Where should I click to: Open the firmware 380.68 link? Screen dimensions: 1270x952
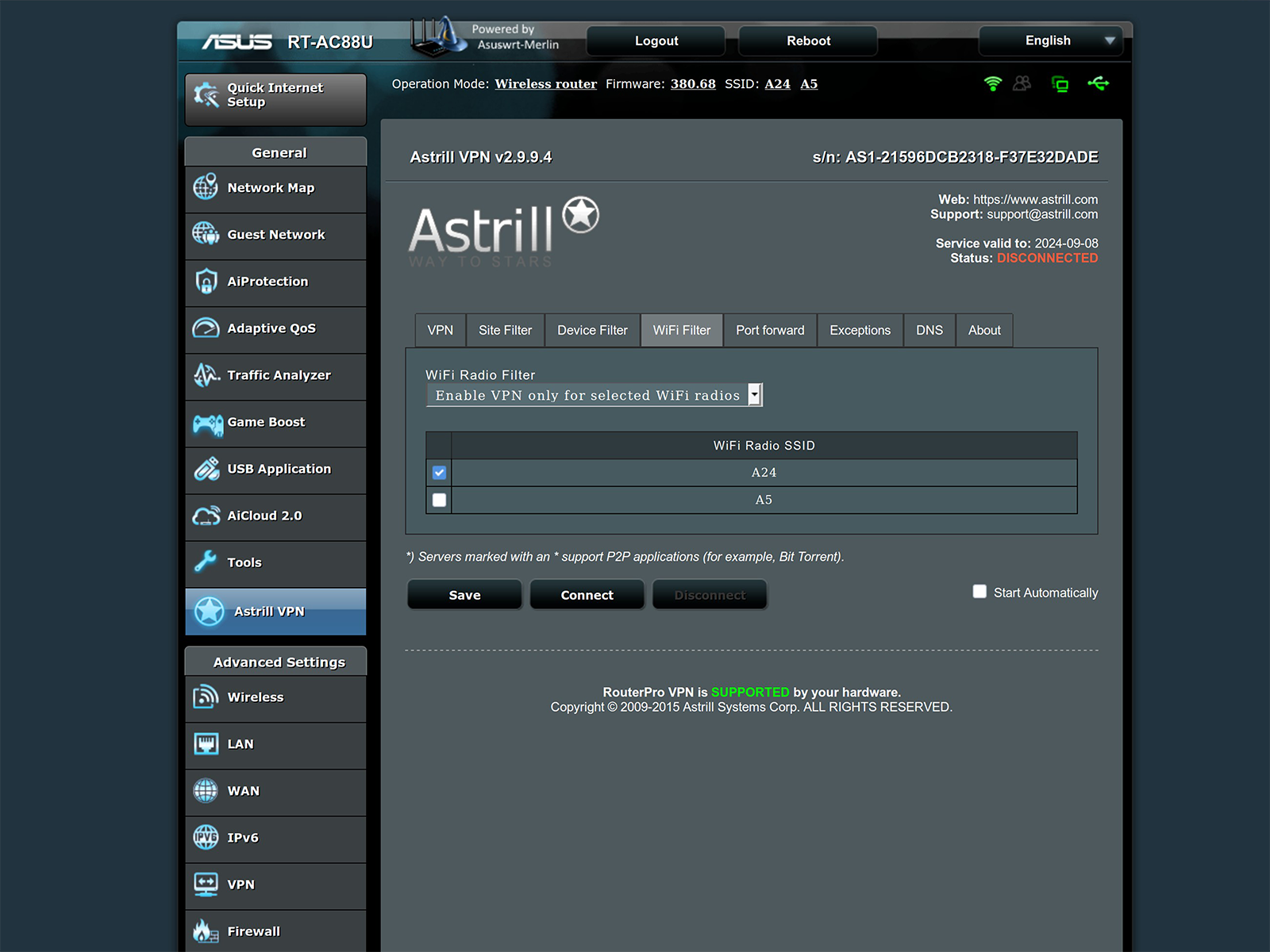click(693, 84)
